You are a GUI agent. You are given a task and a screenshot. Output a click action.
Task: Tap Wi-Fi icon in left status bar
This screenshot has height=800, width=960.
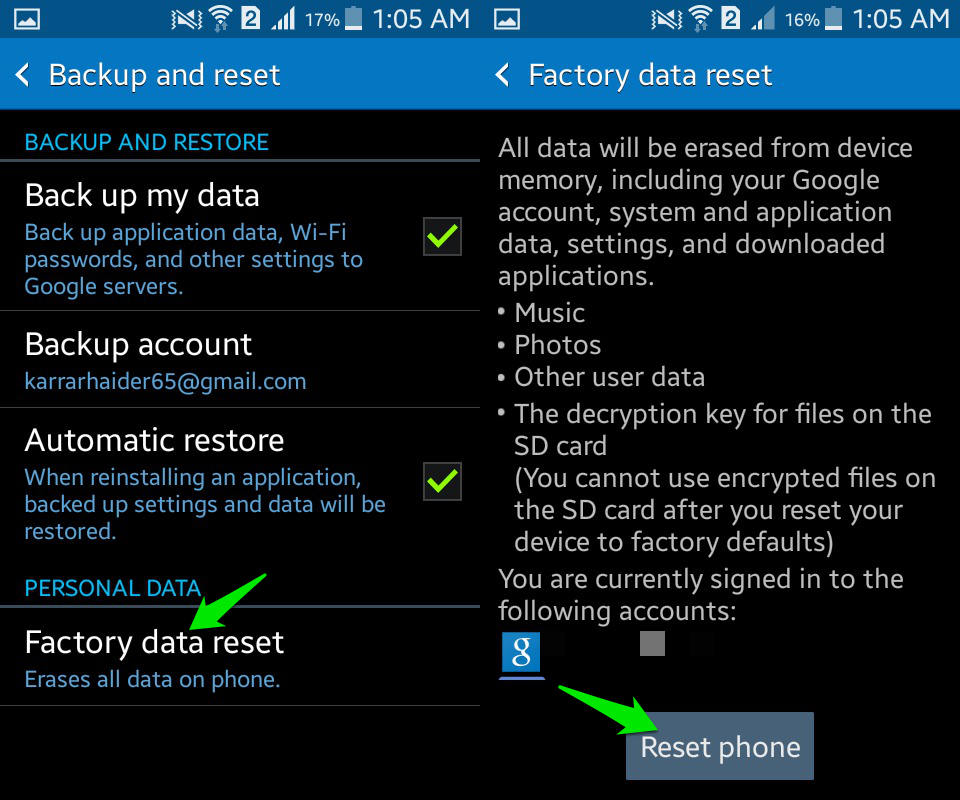[x=217, y=19]
